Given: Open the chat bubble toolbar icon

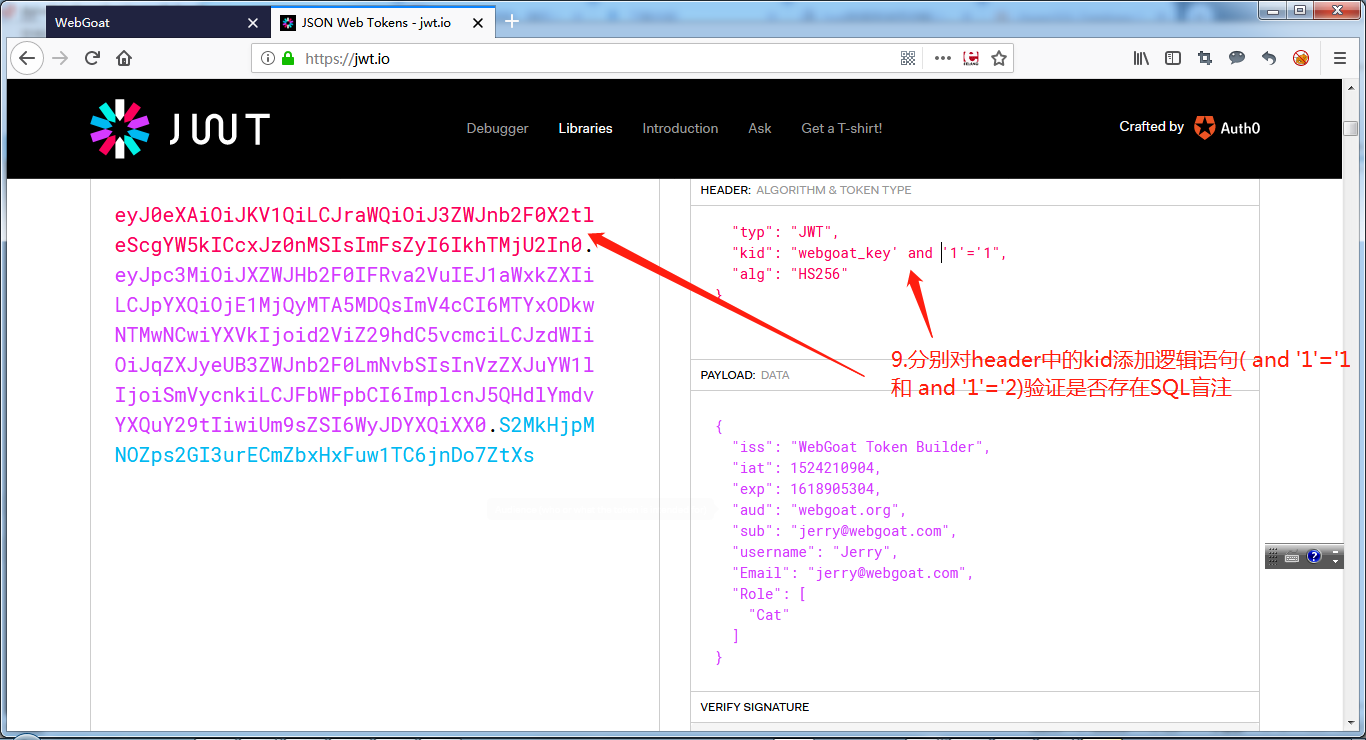Looking at the screenshot, I should pyautogui.click(x=1237, y=58).
